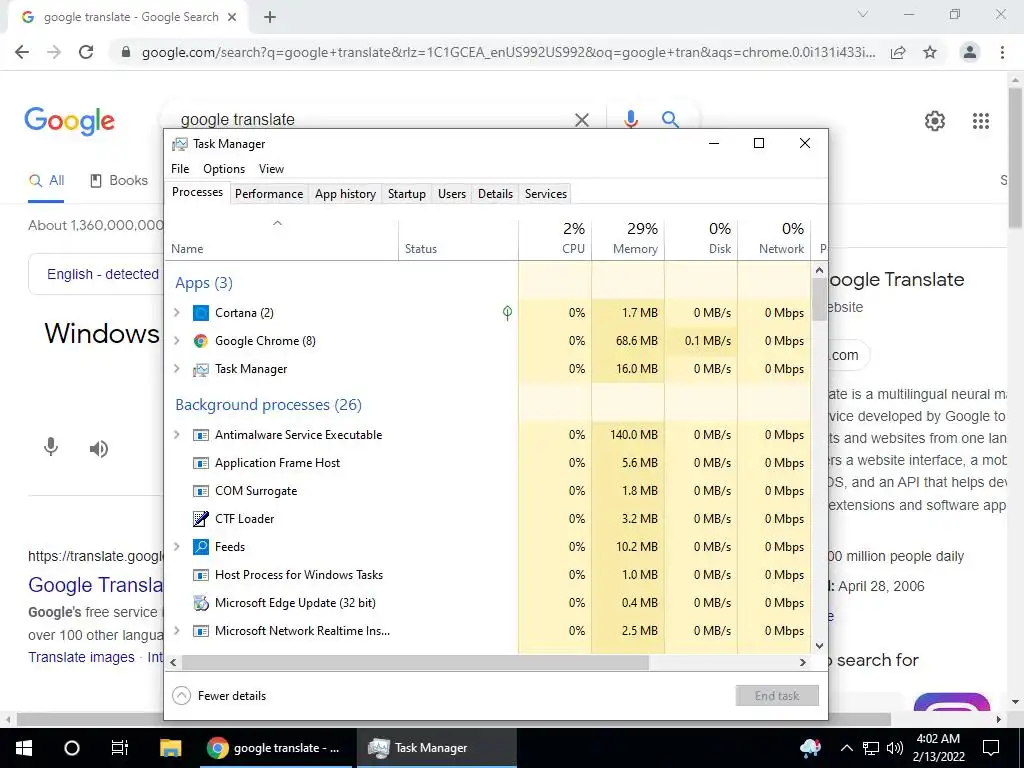
Task: Click the Google Chrome process icon
Action: (200, 341)
